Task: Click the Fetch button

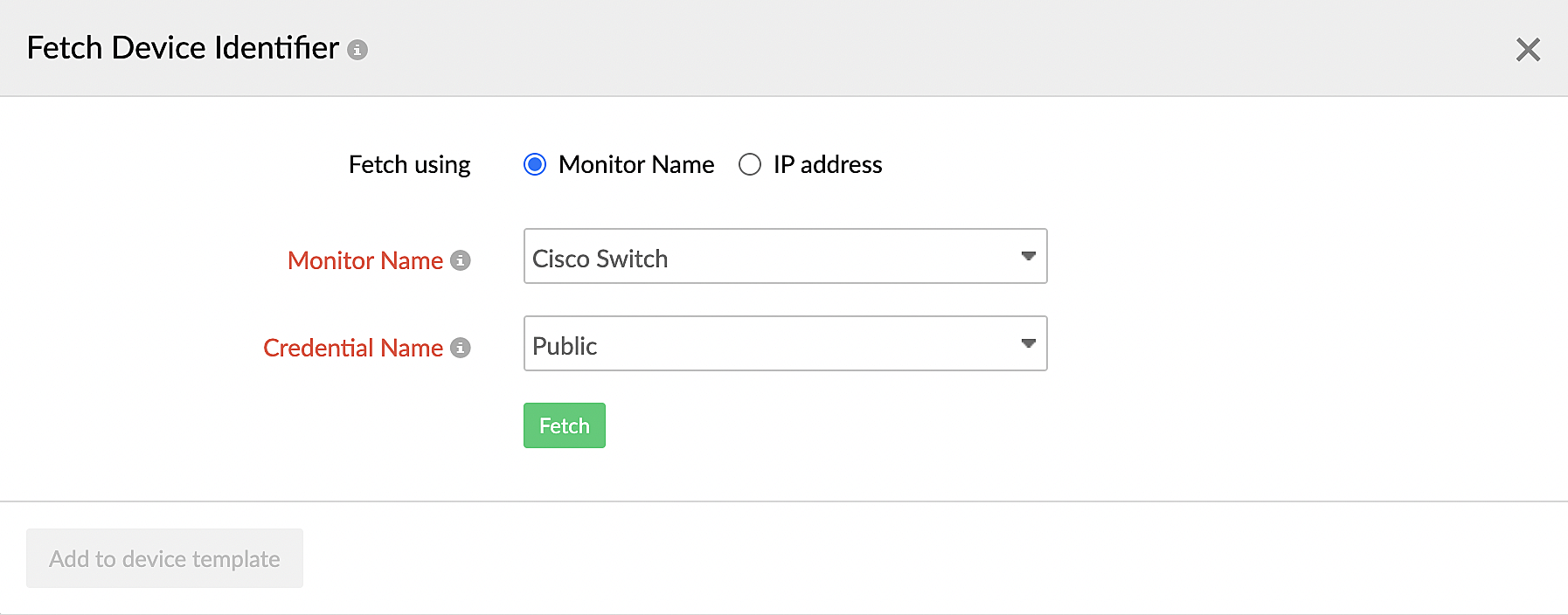Action: click(x=564, y=425)
